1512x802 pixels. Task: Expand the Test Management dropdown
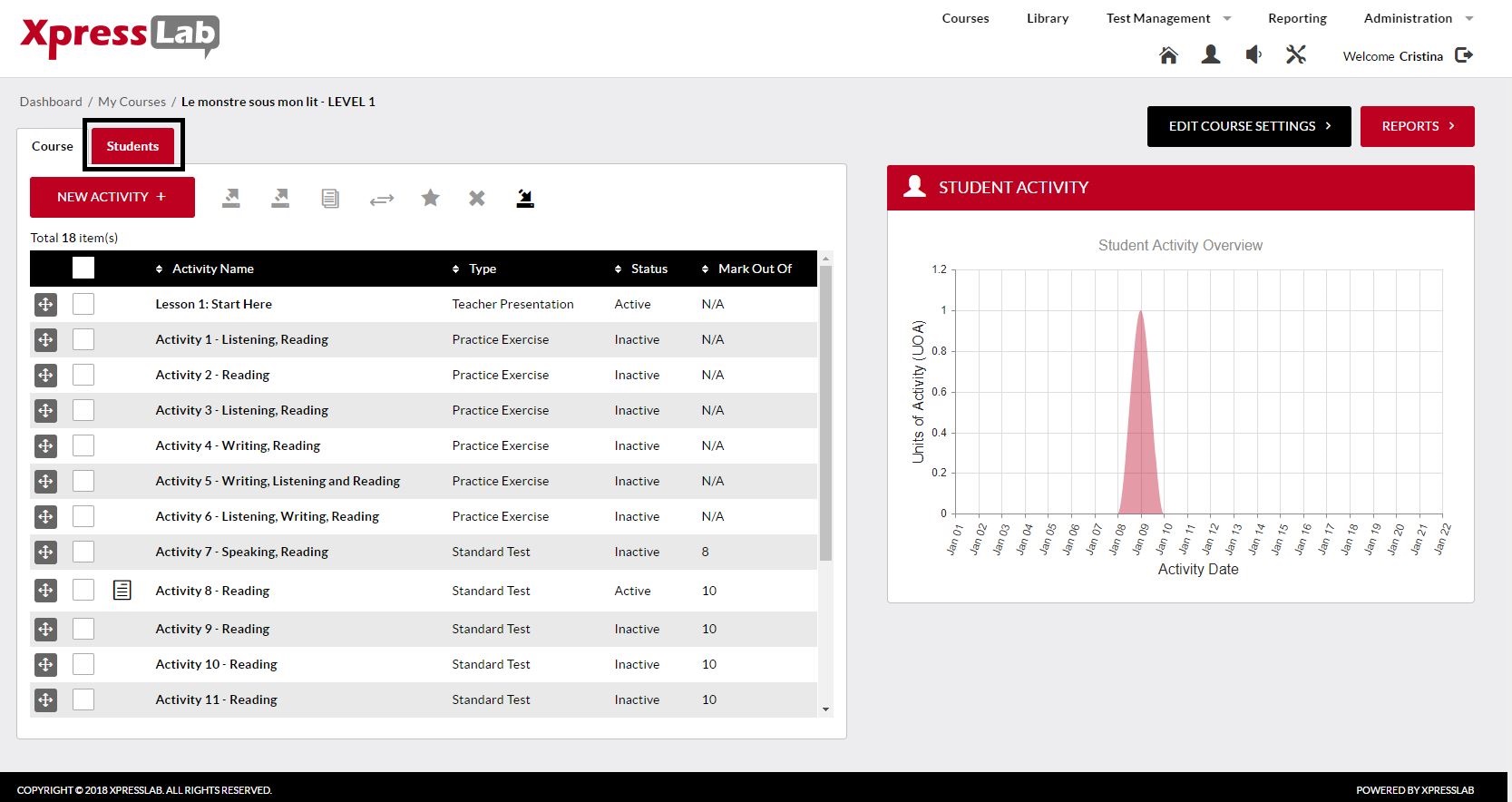click(1227, 18)
